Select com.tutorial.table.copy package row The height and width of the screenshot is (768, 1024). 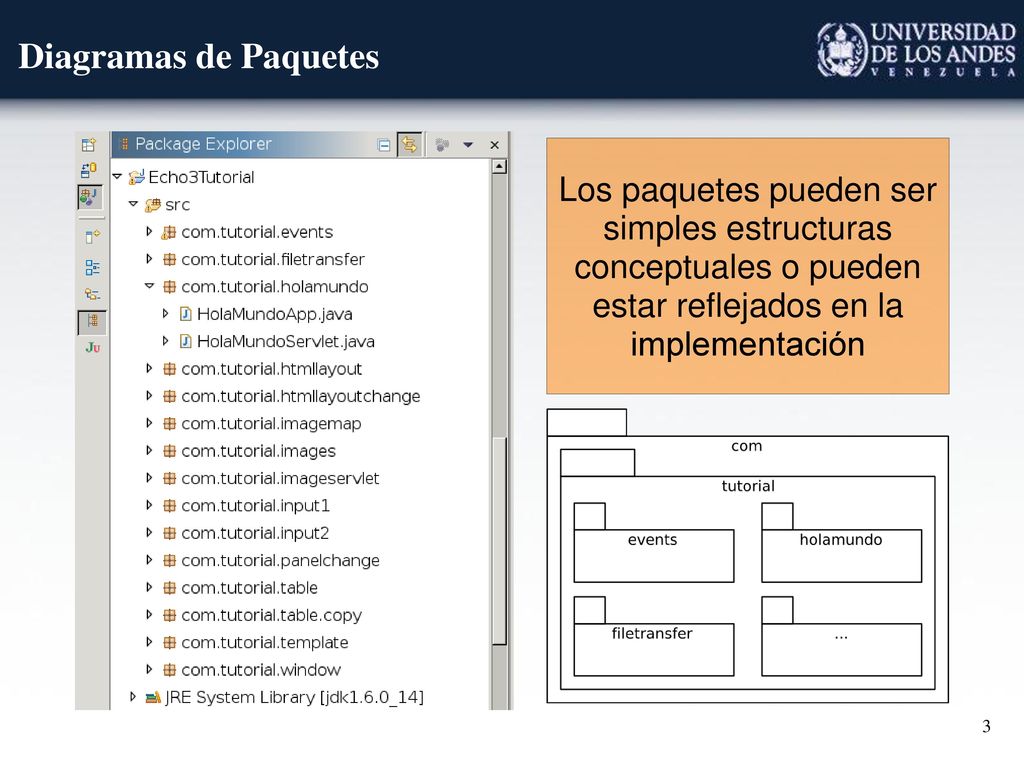click(x=271, y=615)
